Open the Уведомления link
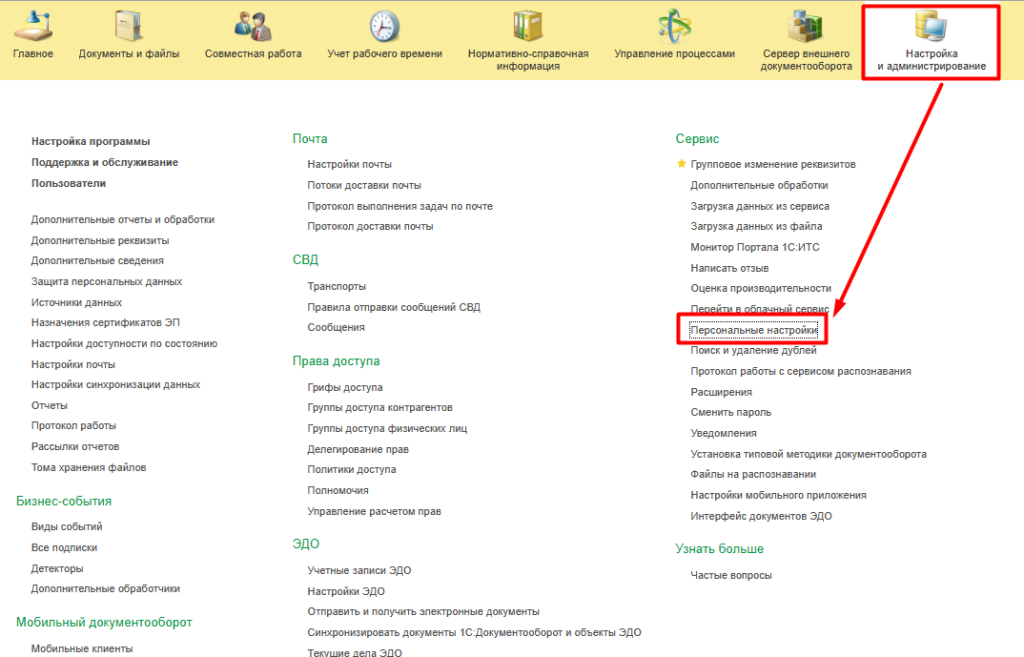1024x657 pixels. (x=724, y=433)
